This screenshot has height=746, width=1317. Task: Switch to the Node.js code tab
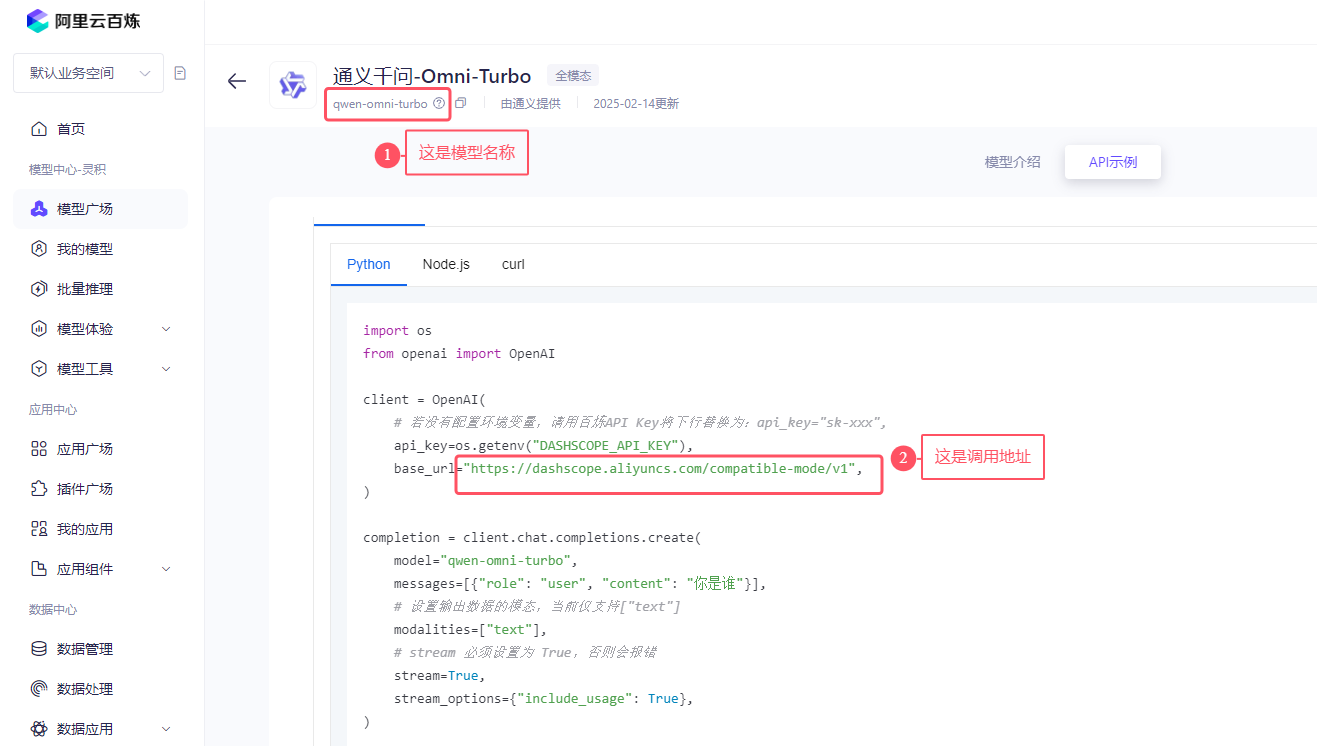pos(446,264)
